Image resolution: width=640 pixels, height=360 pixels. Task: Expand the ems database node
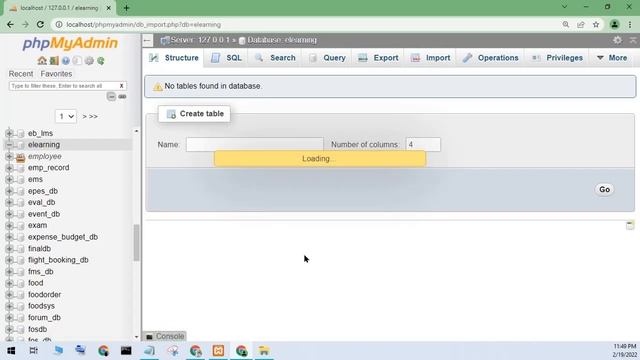pyautogui.click(x=9, y=179)
